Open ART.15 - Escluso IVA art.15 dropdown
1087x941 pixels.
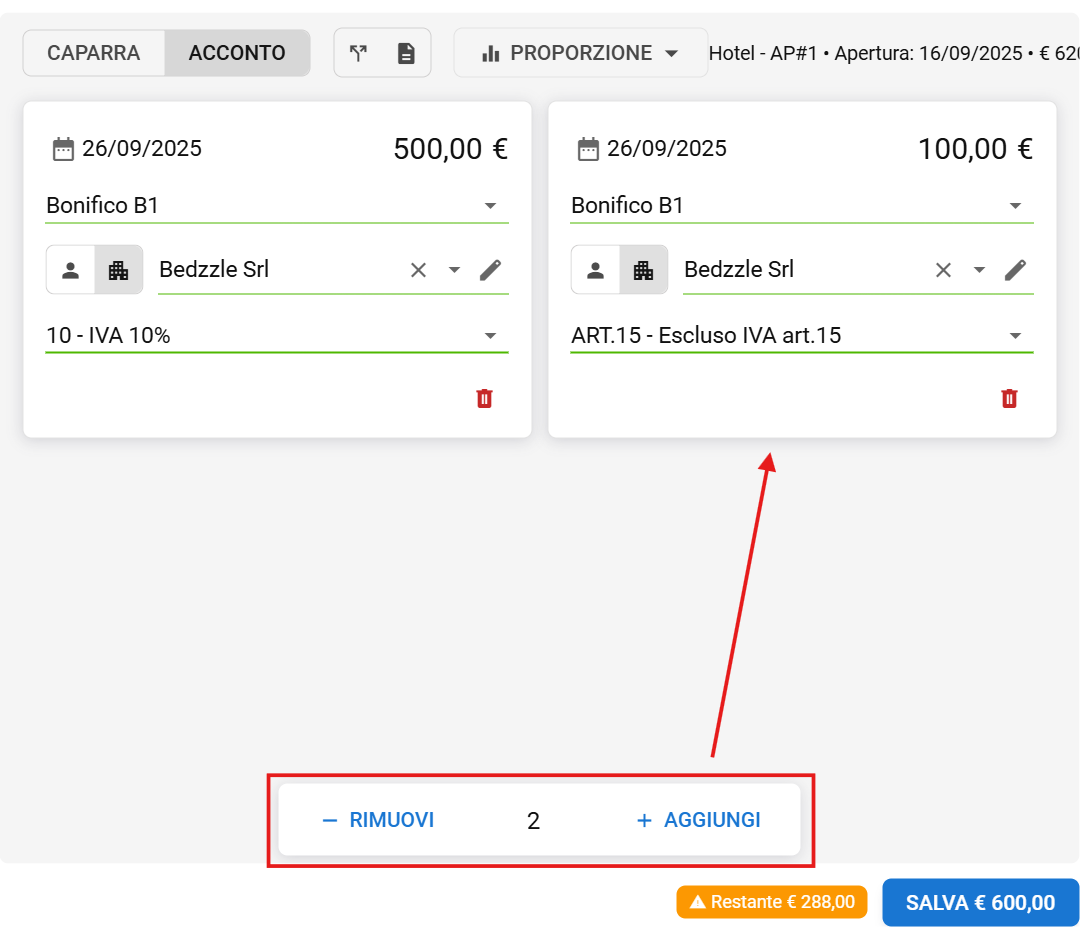(x=1015, y=336)
